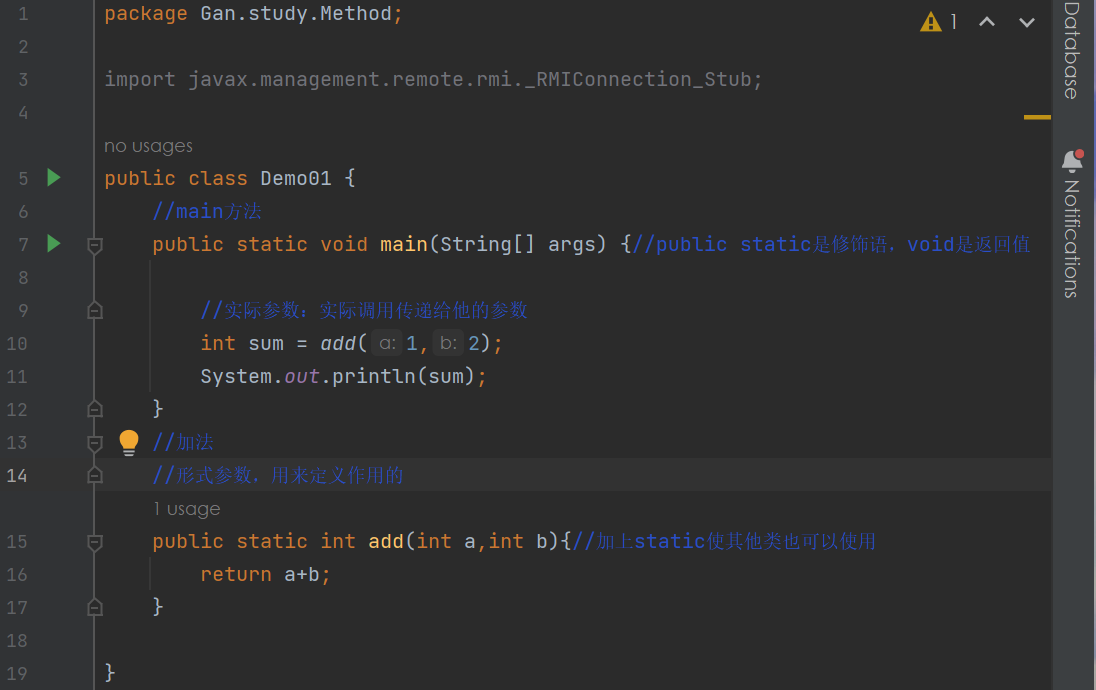The width and height of the screenshot is (1096, 690).
Task: Open the Notifications tool window tab
Action: 1071,237
